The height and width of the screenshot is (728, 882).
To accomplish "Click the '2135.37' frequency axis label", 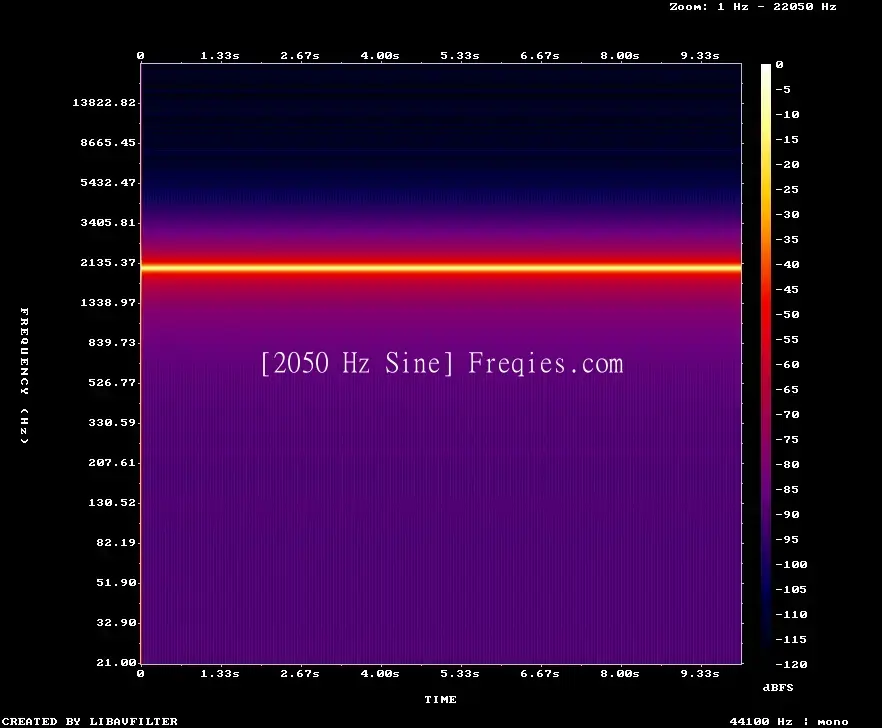I will (108, 262).
